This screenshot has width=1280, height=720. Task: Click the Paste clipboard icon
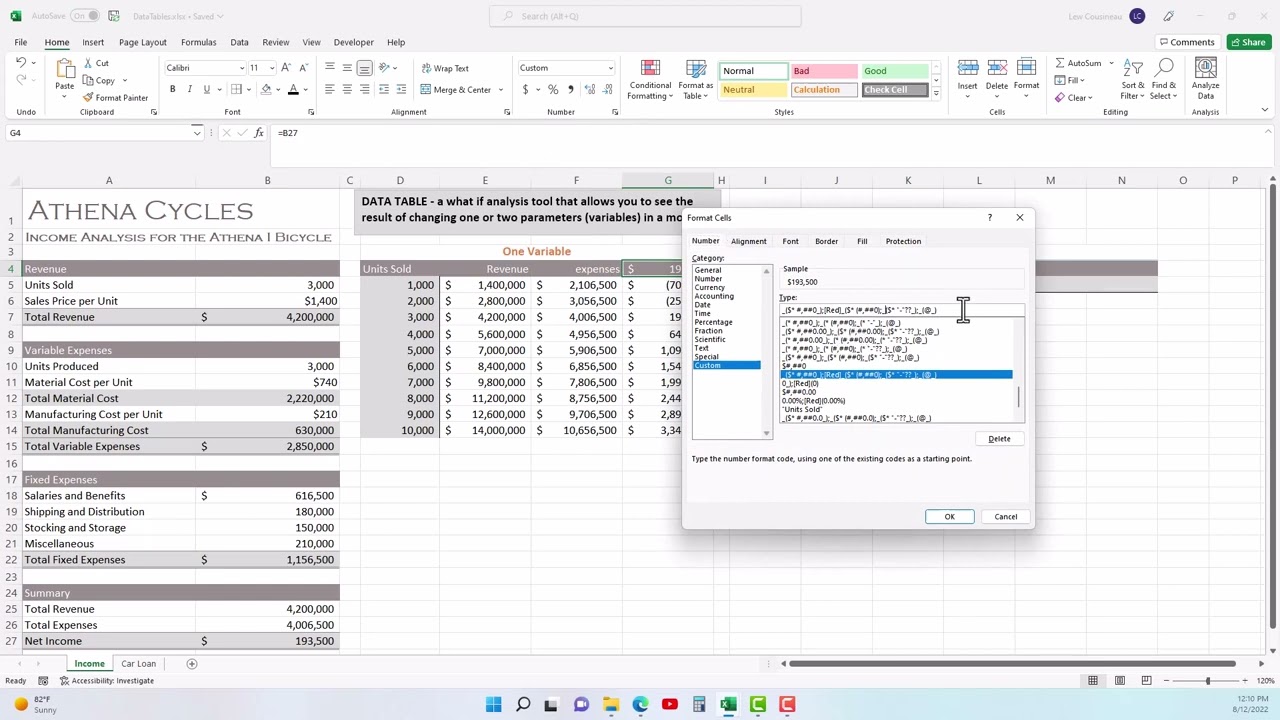click(x=64, y=71)
